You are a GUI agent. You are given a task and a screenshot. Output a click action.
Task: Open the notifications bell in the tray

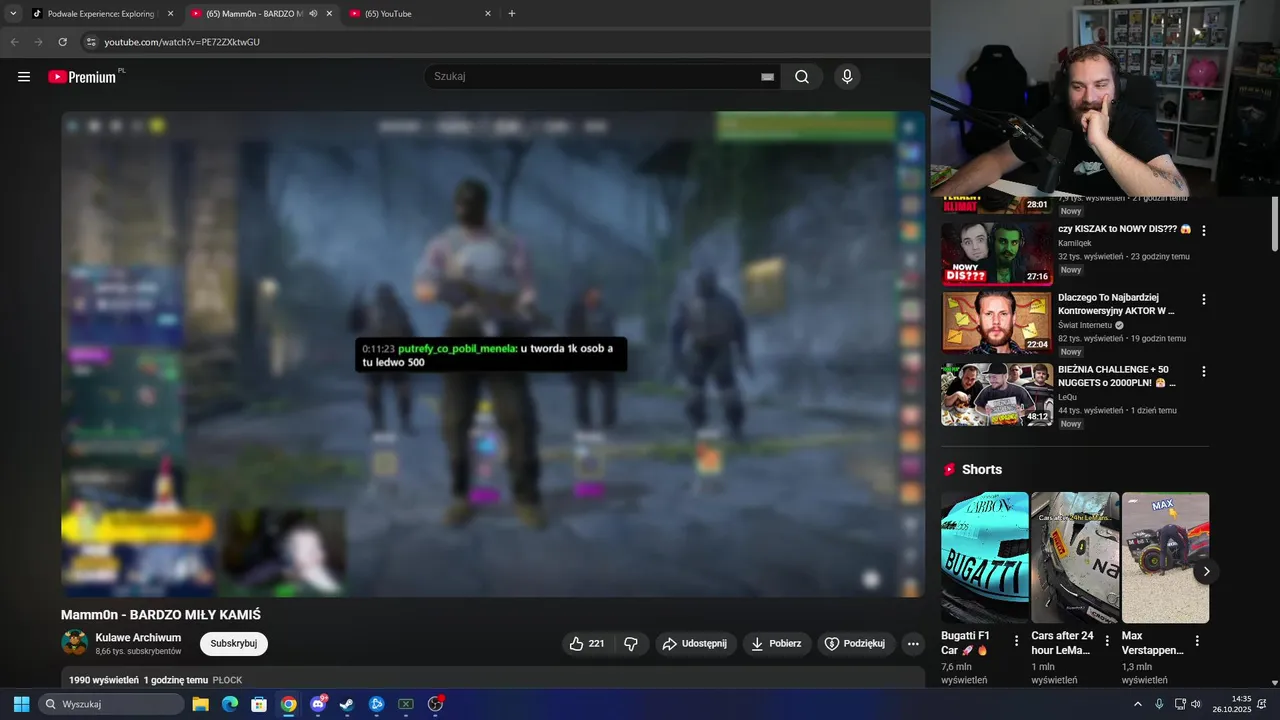1262,704
